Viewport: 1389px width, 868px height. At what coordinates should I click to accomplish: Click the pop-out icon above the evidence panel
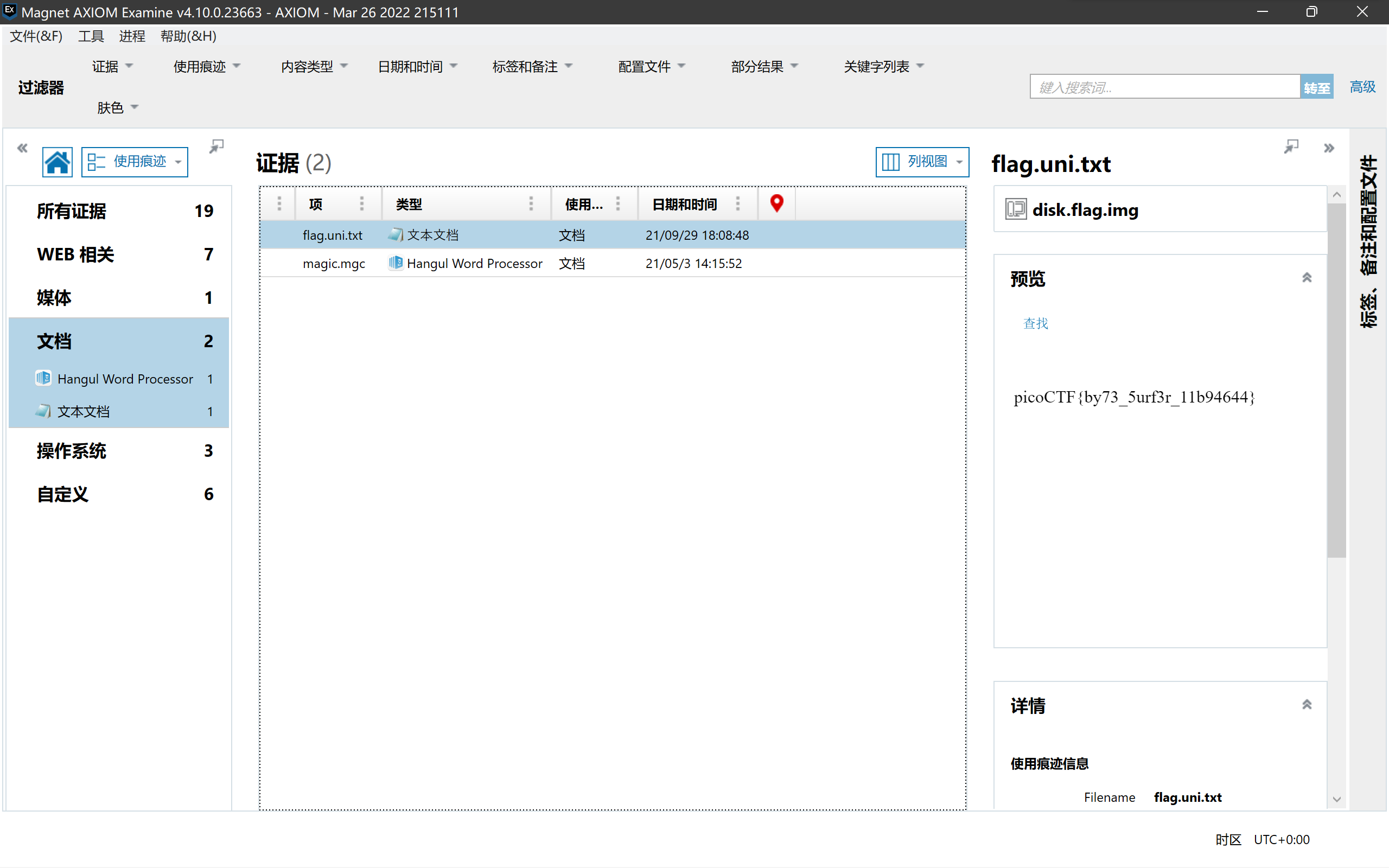pos(216,146)
